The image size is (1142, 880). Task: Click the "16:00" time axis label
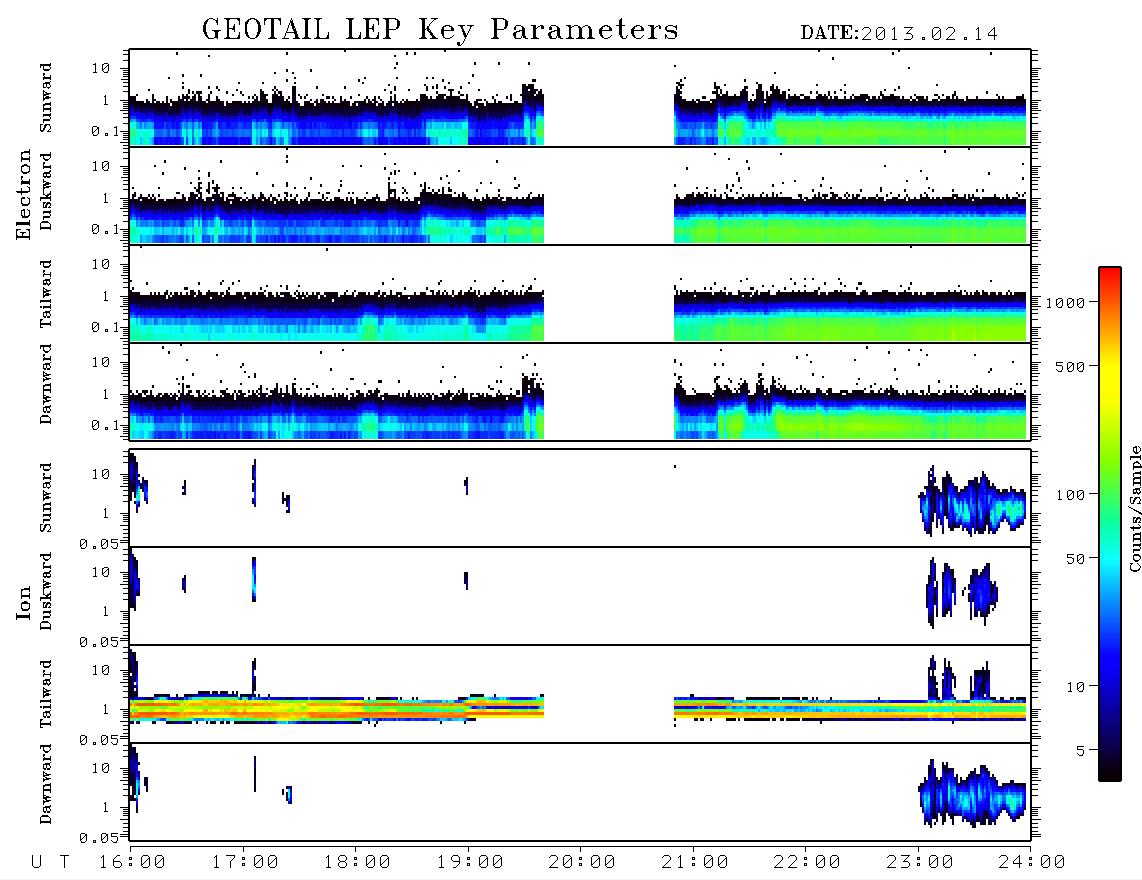(x=133, y=863)
